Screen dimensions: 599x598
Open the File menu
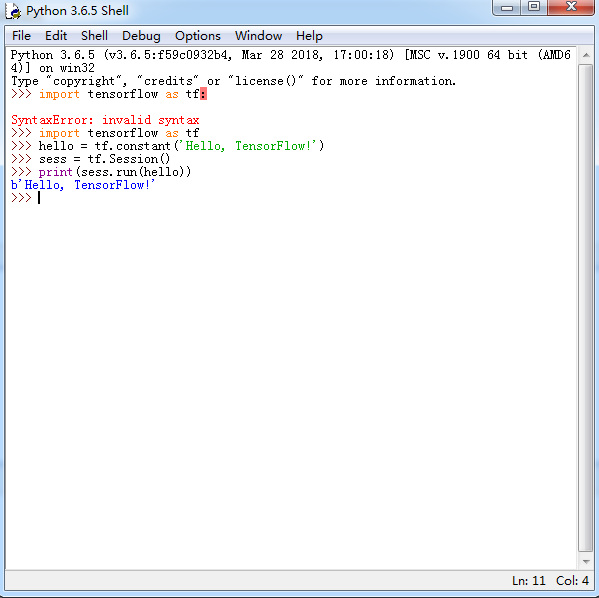point(21,36)
